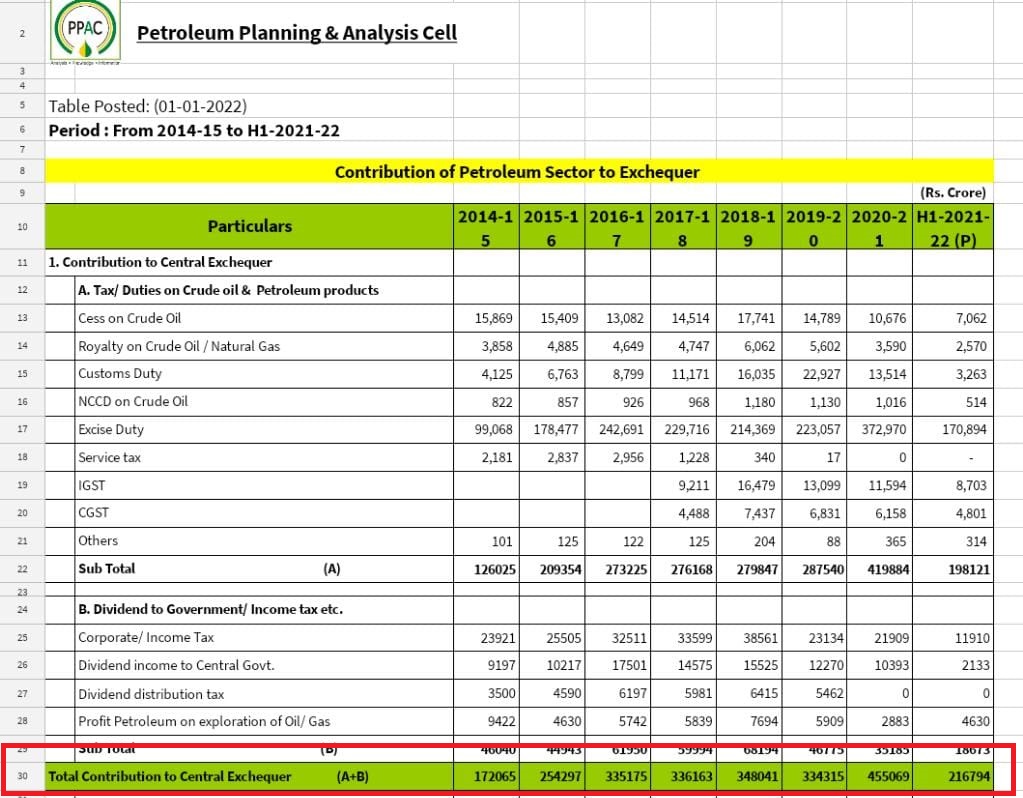The height and width of the screenshot is (798, 1023).
Task: Select the 'Corporate/ Income Tax' label cell
Action: coord(264,637)
